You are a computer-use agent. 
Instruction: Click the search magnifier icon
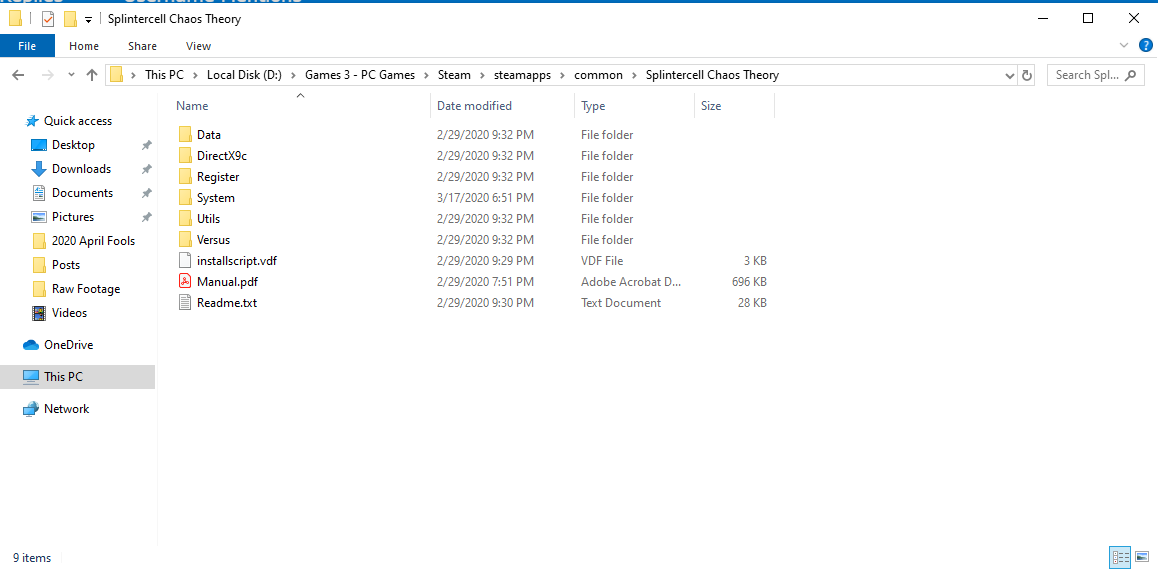(1129, 75)
